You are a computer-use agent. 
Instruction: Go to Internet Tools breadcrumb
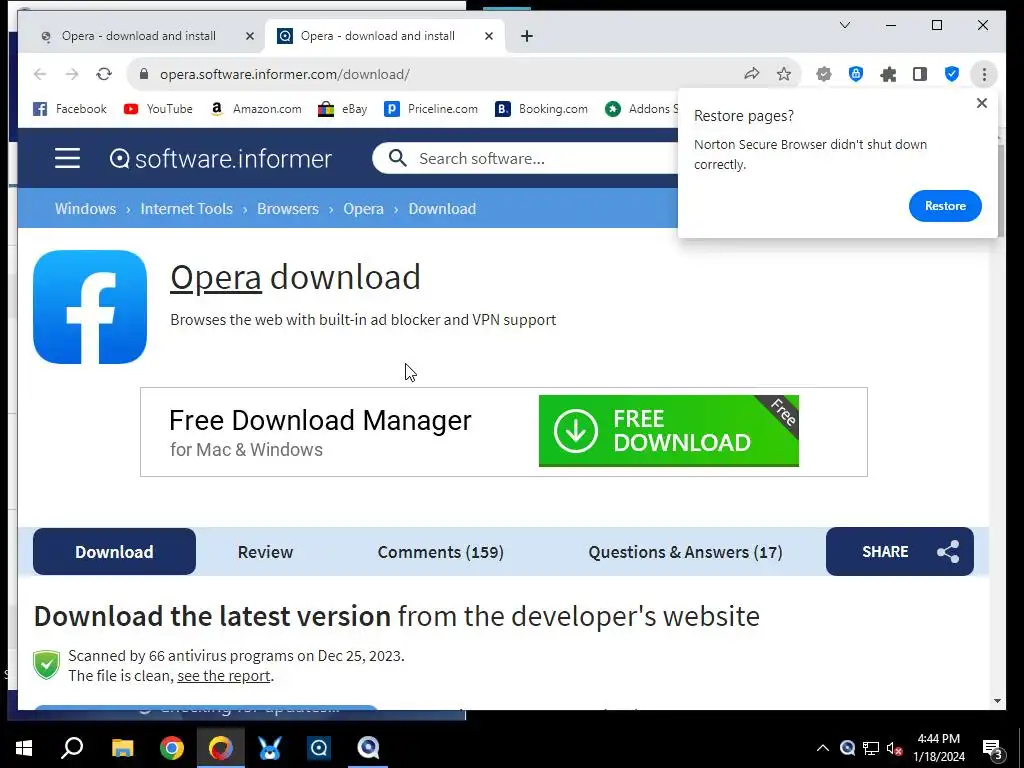[x=187, y=208]
